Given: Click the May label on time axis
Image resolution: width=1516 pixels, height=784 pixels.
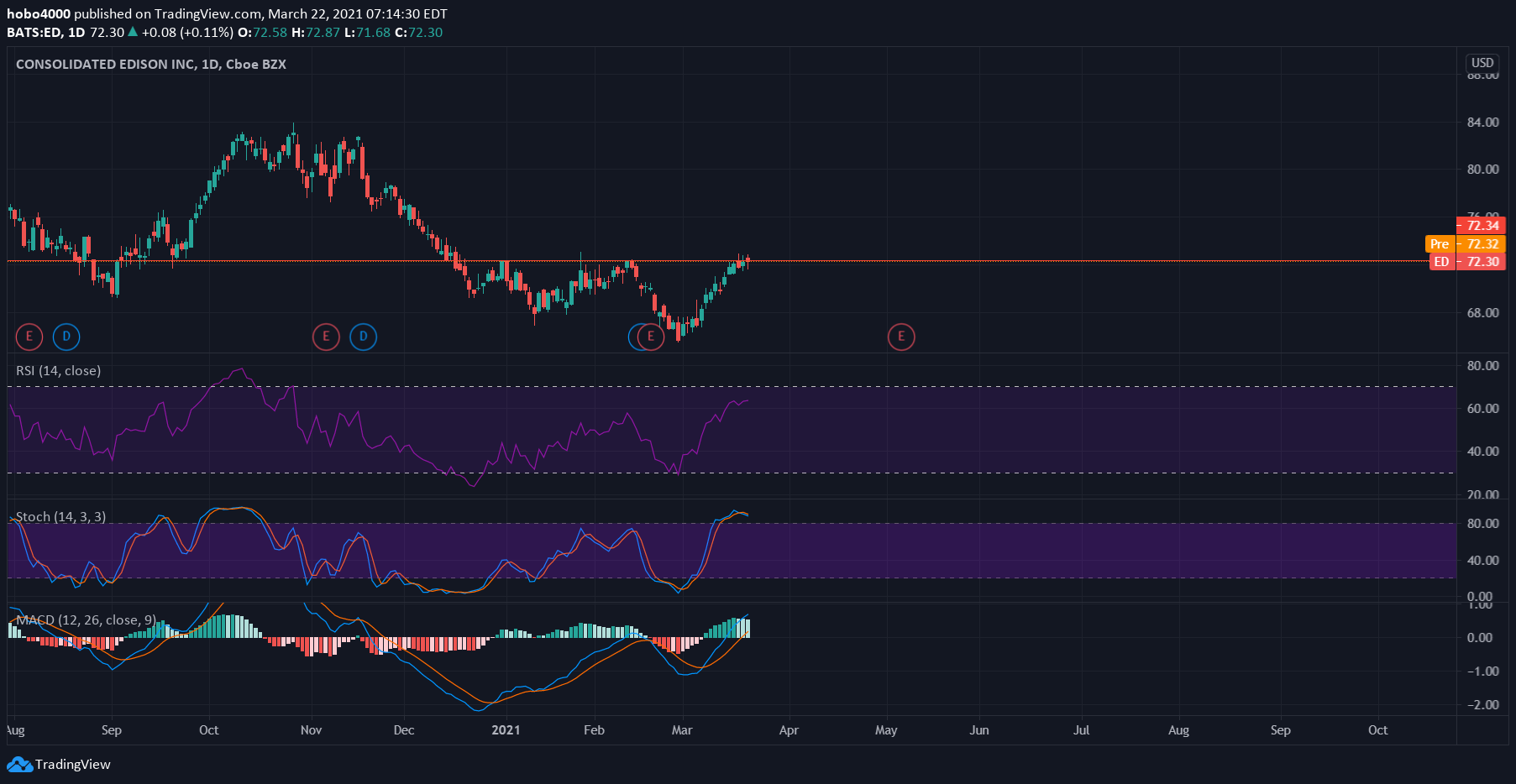Looking at the screenshot, I should click(886, 729).
